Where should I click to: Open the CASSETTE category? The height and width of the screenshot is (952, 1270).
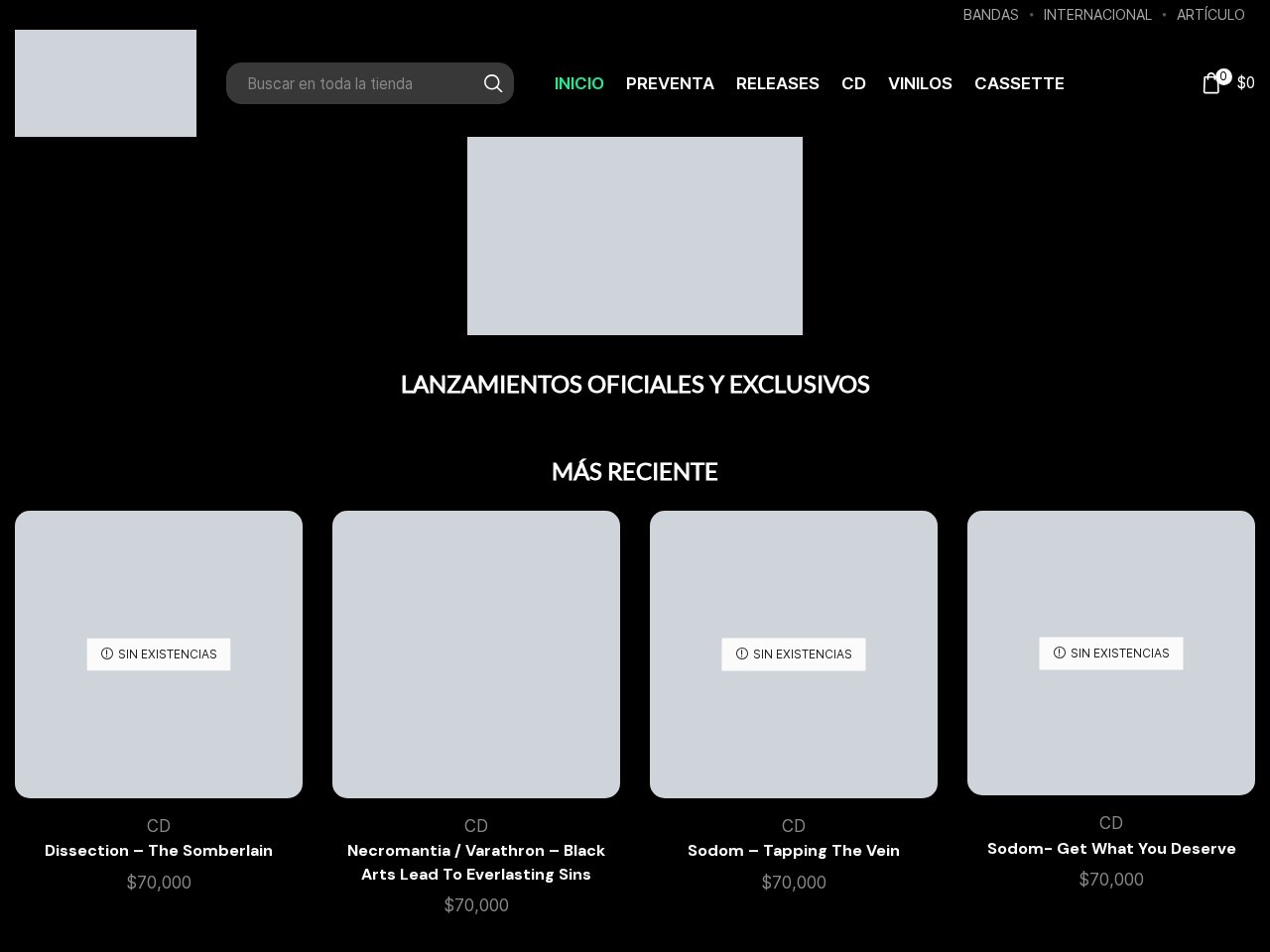(x=1020, y=83)
